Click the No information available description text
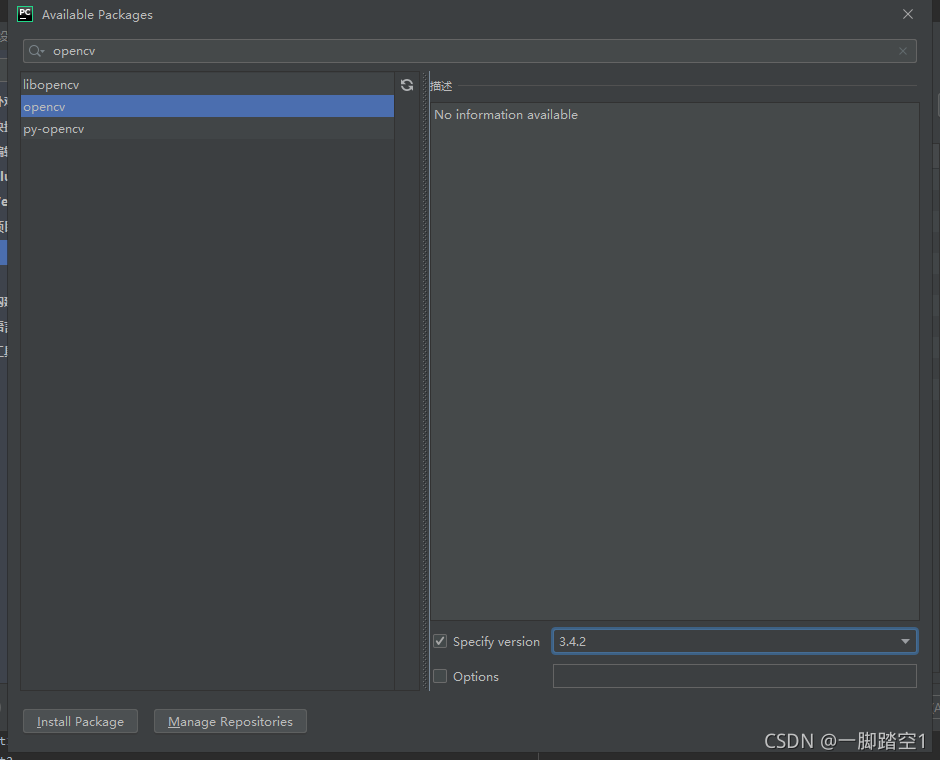 point(506,114)
